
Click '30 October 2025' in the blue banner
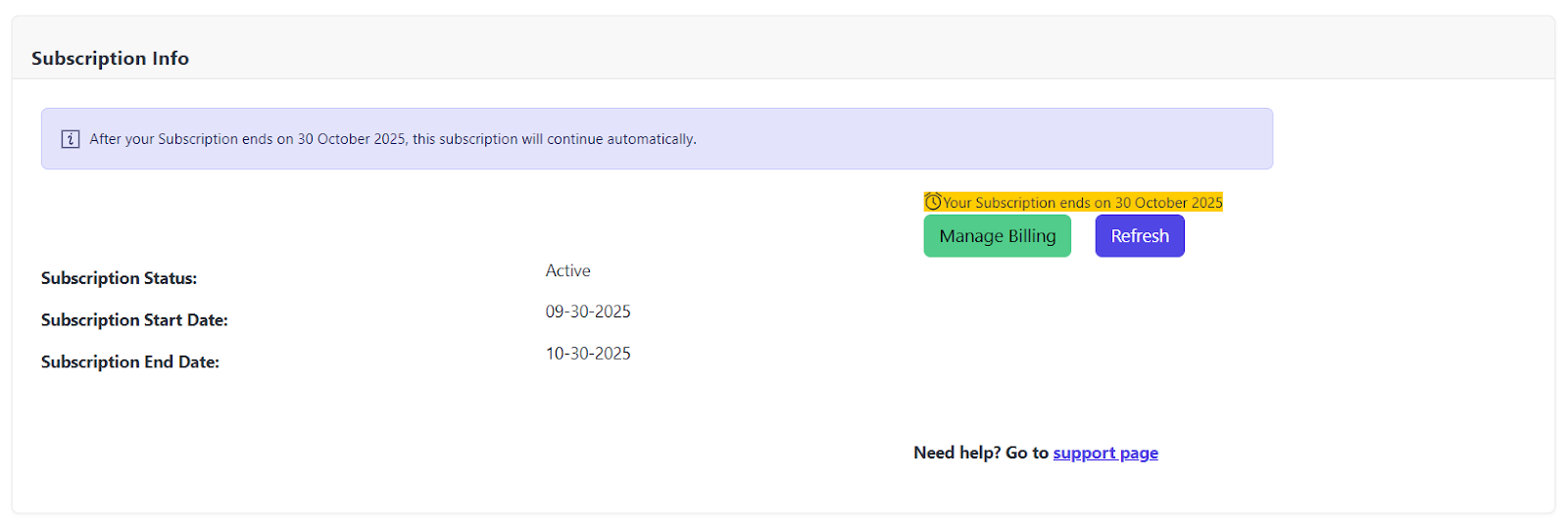[x=351, y=139]
